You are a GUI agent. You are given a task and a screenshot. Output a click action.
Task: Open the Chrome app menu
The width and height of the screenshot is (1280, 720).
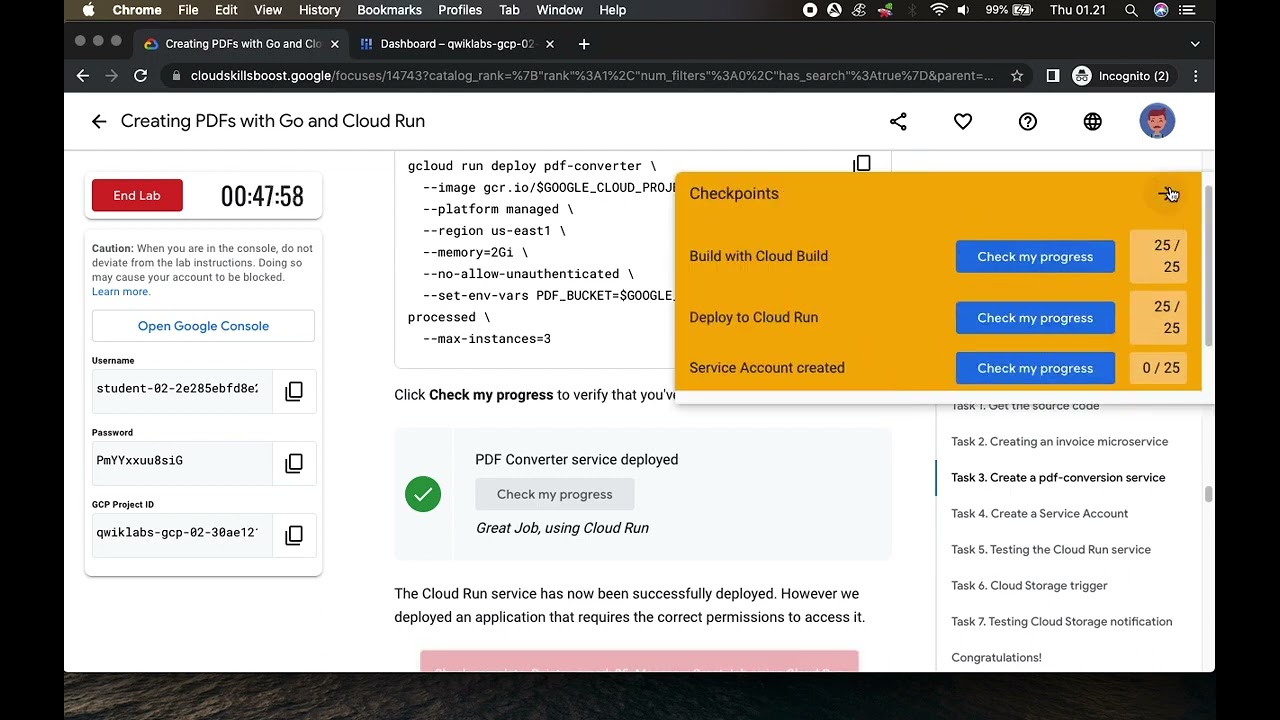[137, 10]
